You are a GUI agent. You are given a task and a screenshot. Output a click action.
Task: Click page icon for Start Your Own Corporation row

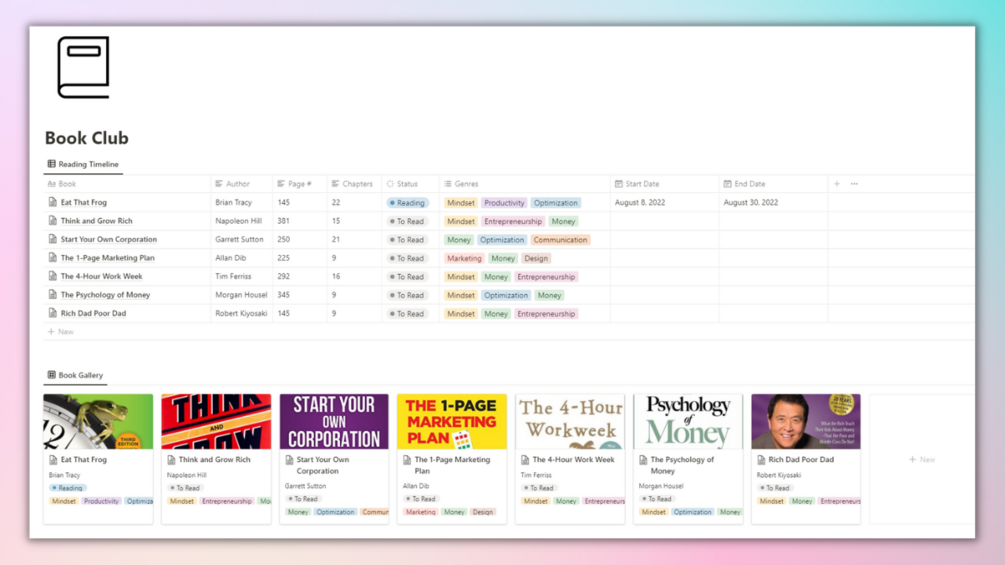coord(53,240)
